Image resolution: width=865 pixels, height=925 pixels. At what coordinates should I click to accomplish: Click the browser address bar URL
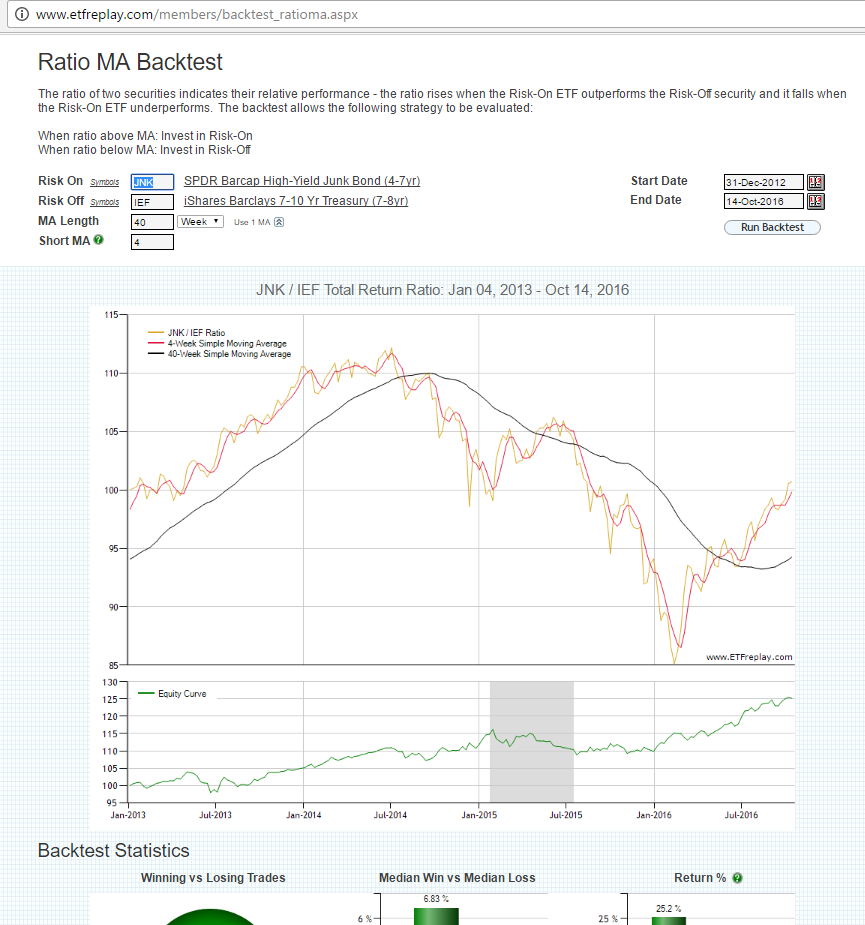click(197, 14)
